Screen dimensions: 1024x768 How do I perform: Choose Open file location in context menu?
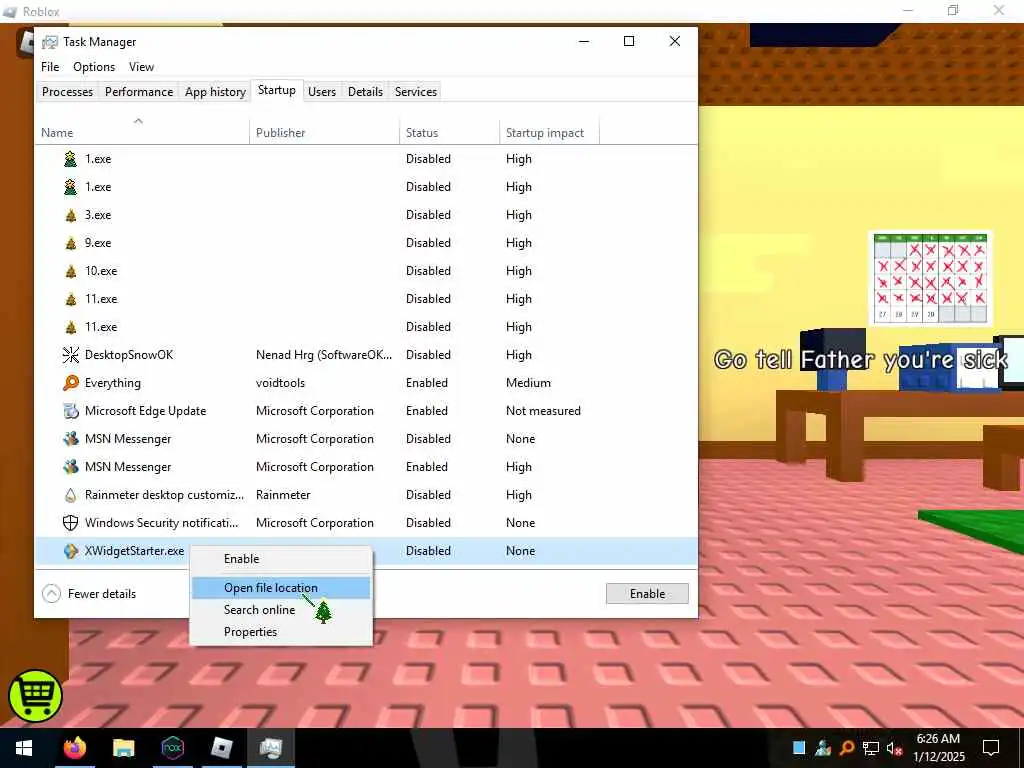click(281, 588)
